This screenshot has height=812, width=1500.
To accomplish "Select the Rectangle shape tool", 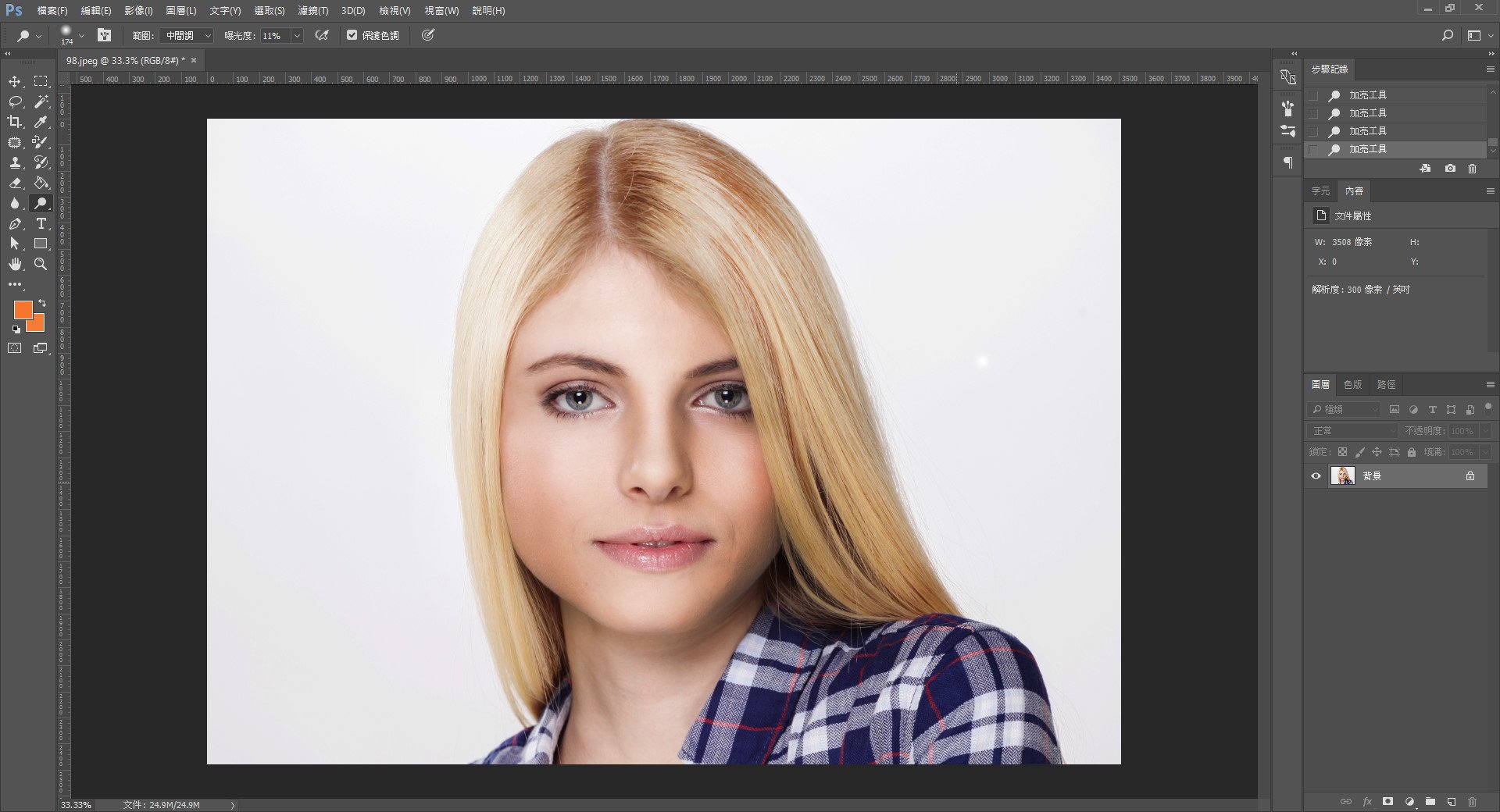I will (x=41, y=244).
